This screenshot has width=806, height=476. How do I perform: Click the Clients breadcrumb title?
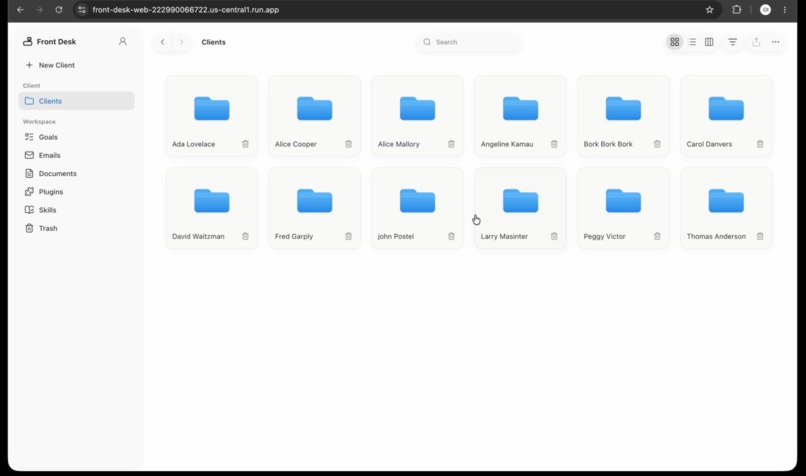(x=213, y=42)
